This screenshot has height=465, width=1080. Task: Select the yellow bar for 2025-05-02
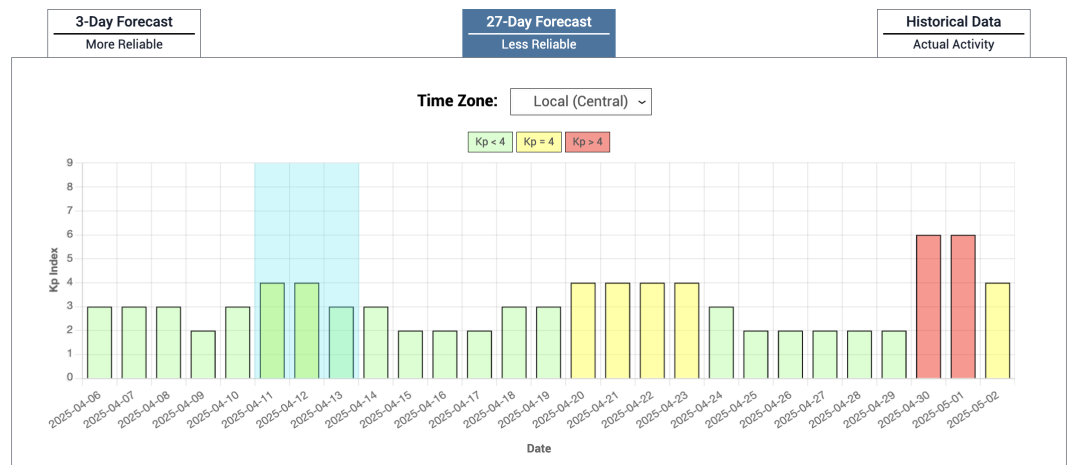click(997, 330)
